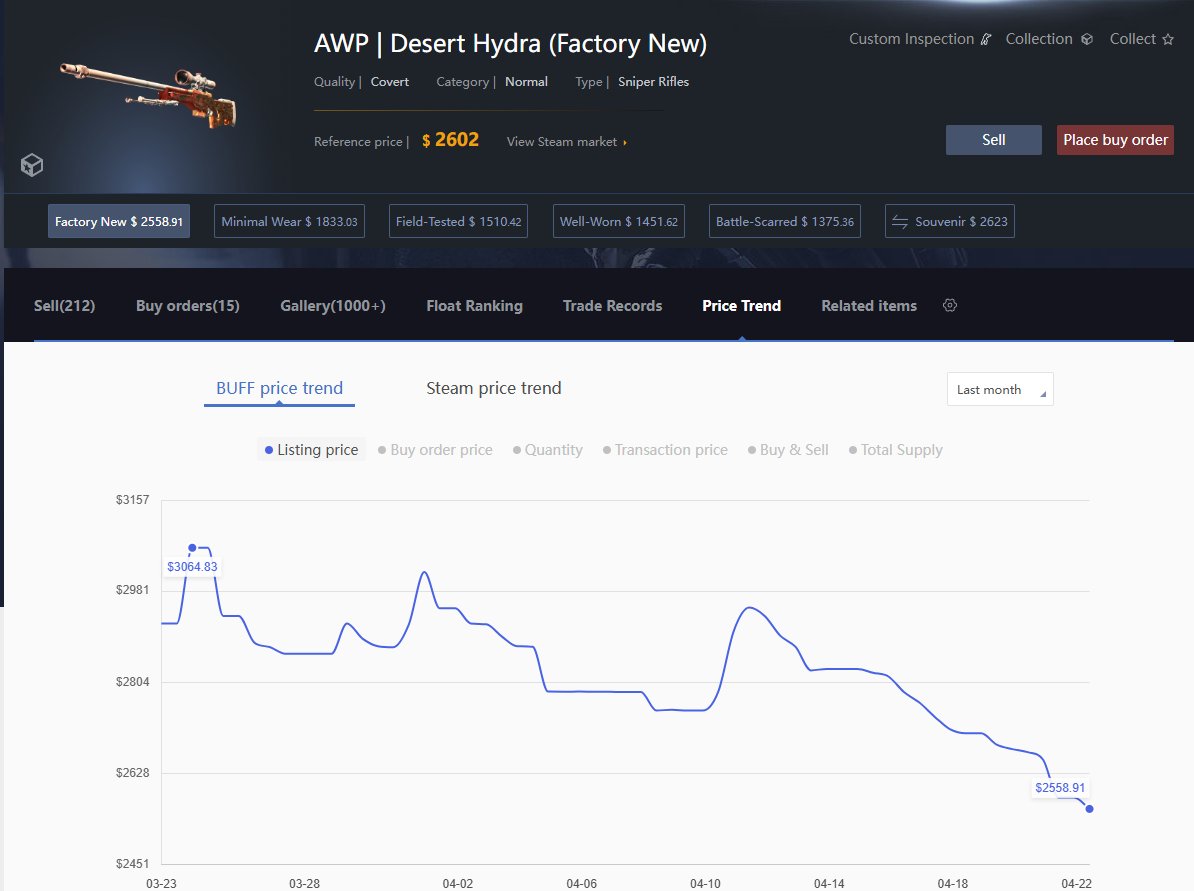This screenshot has height=891, width=1194.
Task: Select Field-Tested $1510.42 wear option
Action: pyautogui.click(x=458, y=222)
